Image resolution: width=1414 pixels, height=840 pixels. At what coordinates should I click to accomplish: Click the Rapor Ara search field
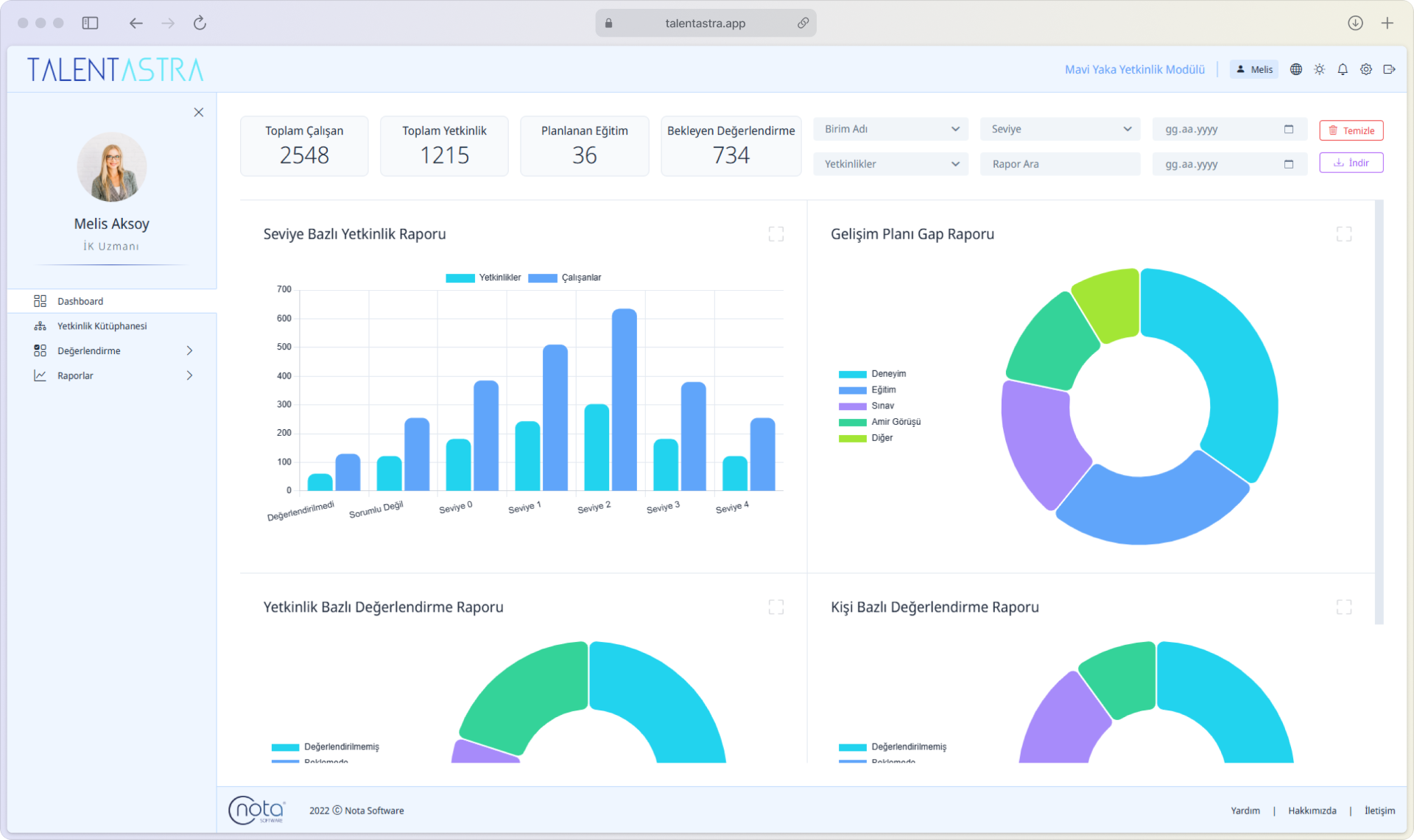1060,164
